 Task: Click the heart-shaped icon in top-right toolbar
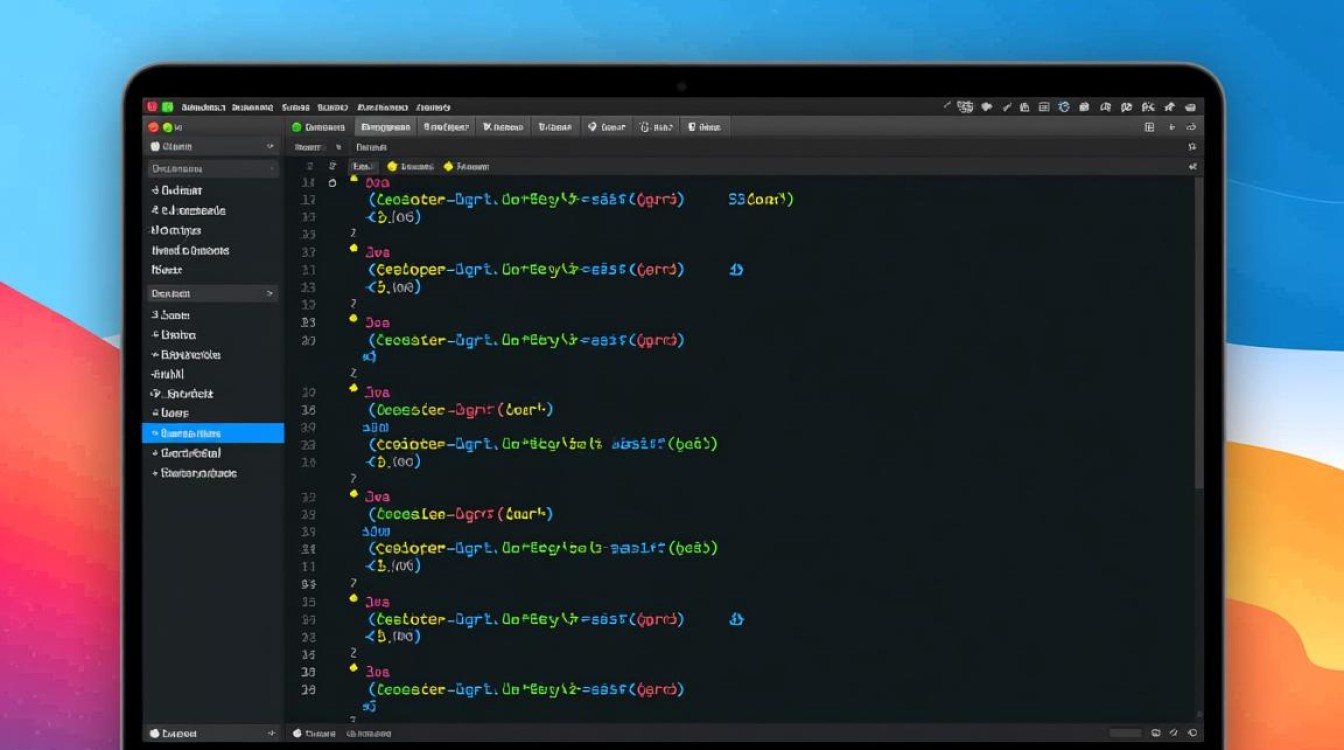987,107
